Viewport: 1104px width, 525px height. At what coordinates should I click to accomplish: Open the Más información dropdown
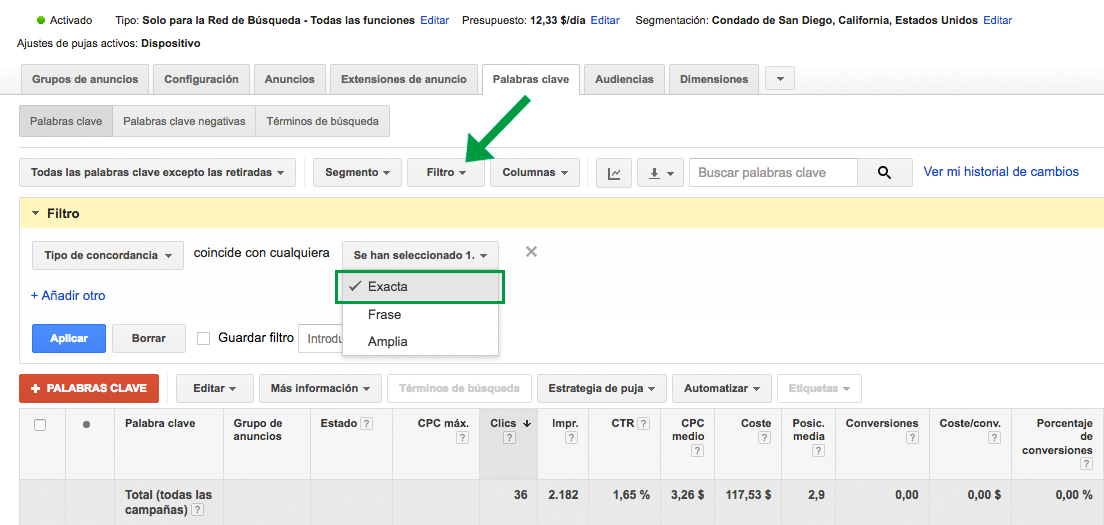pos(320,388)
